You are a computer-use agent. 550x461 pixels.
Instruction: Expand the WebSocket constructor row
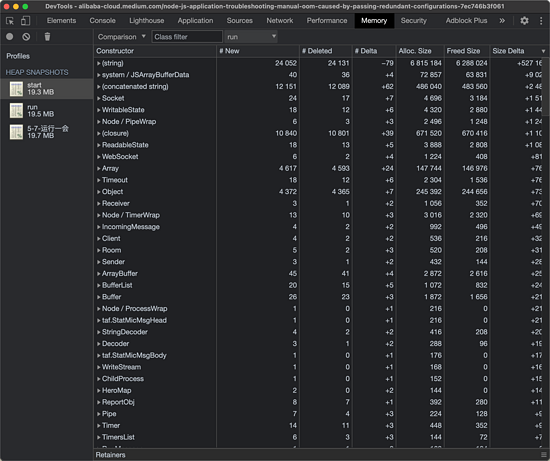(x=99, y=157)
